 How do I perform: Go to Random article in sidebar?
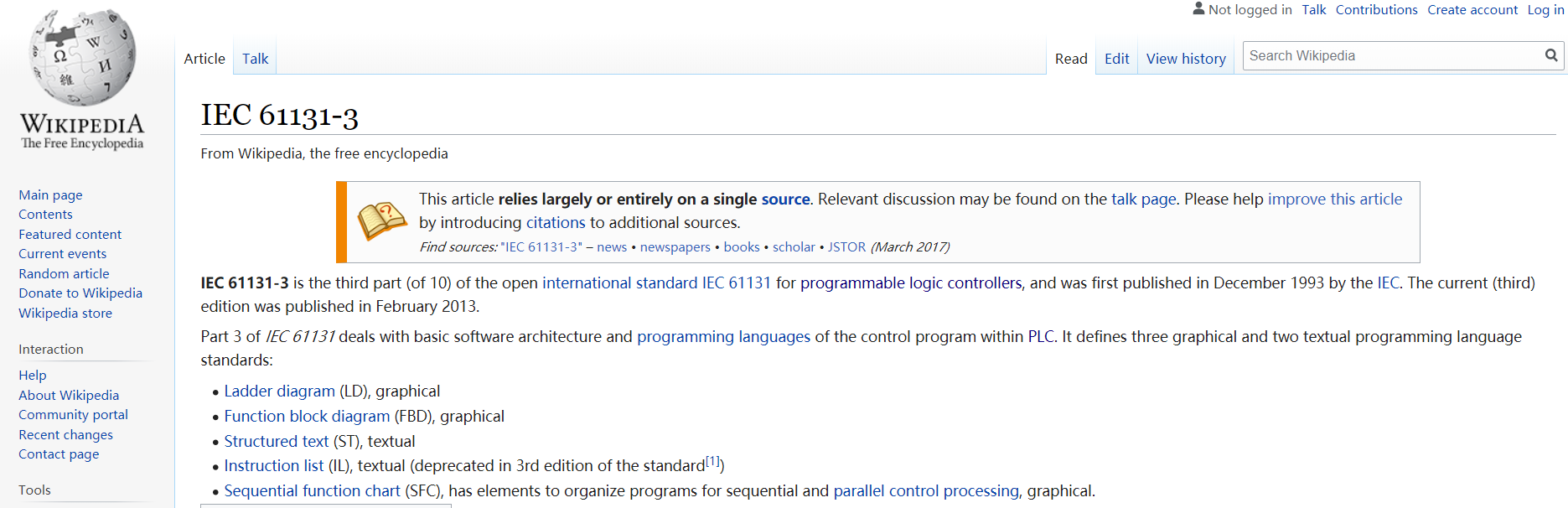(64, 274)
